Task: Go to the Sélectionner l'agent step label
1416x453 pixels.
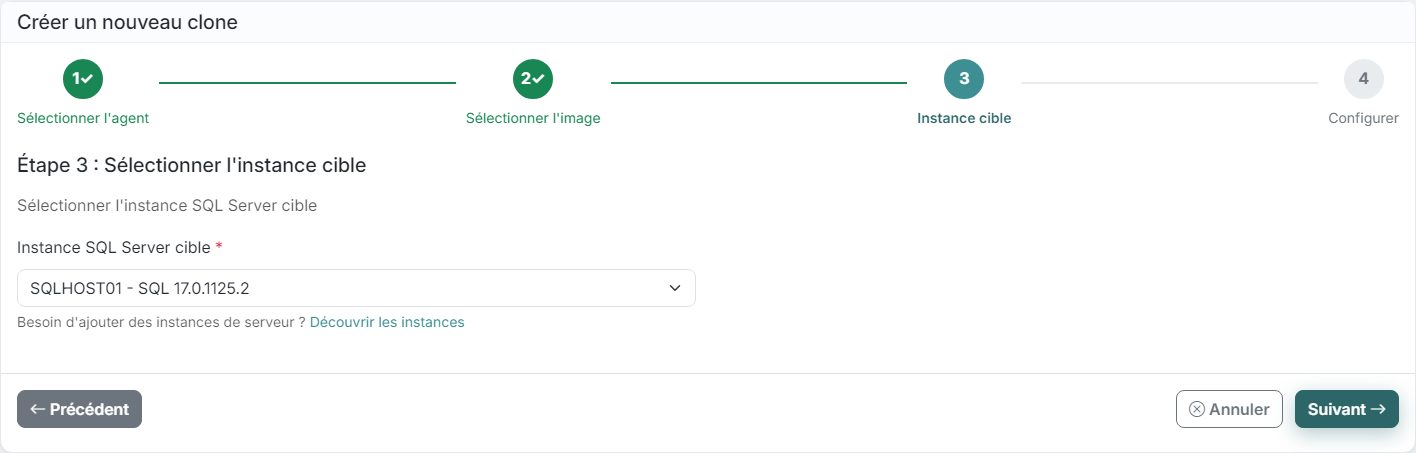Action: coord(83,118)
